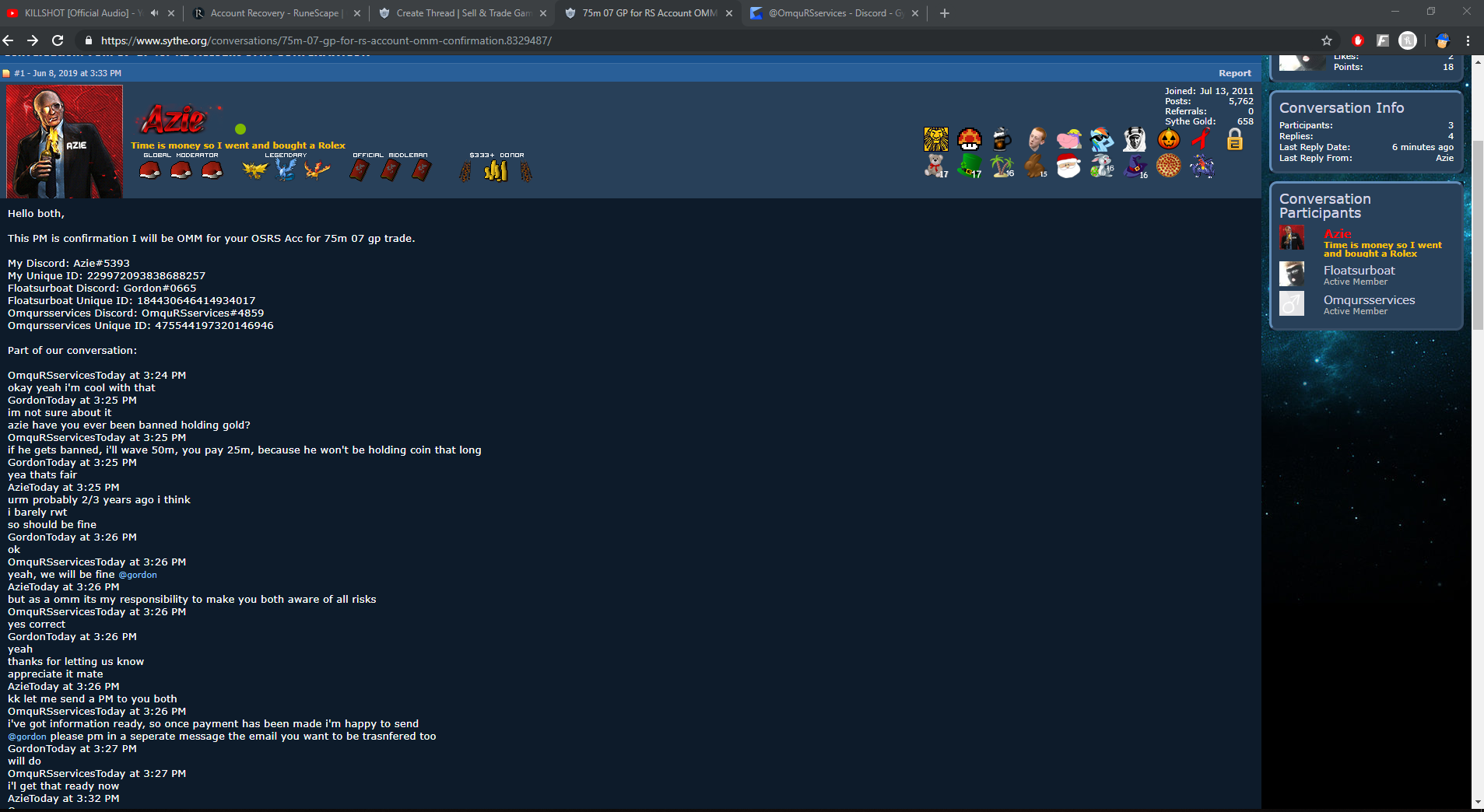Open the gray F extension icon
1484x812 pixels.
pos(1383,40)
